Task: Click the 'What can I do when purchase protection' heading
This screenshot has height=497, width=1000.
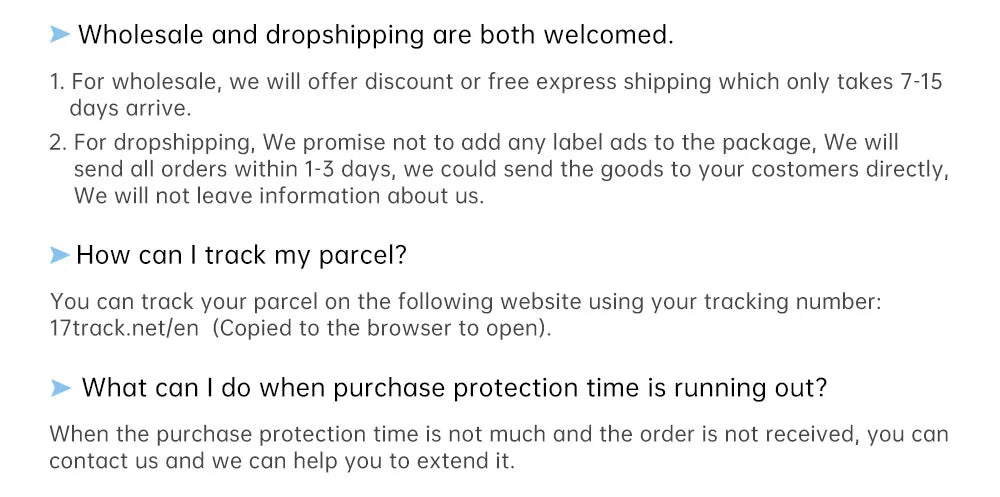Action: coord(454,388)
